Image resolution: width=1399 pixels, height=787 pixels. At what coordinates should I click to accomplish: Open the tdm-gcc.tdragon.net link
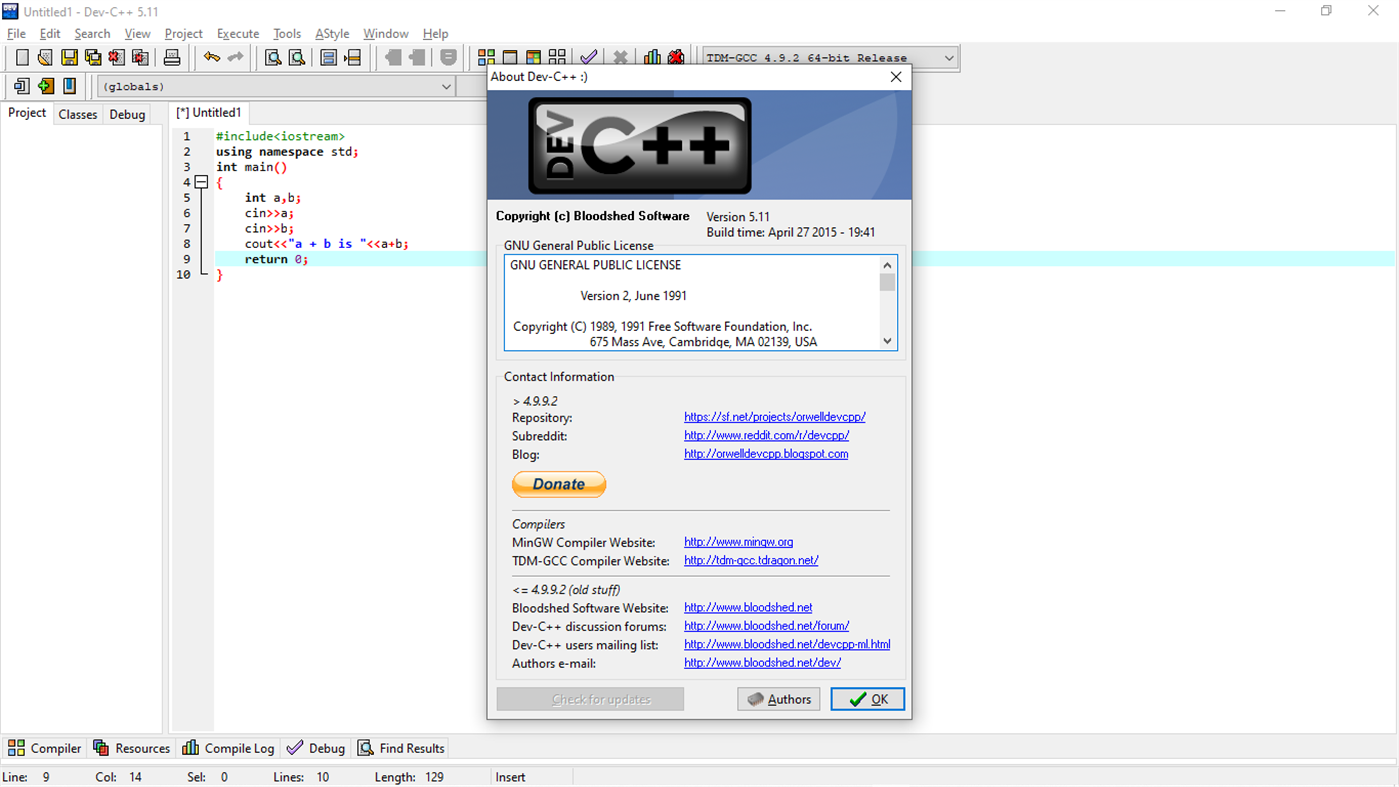coord(751,561)
